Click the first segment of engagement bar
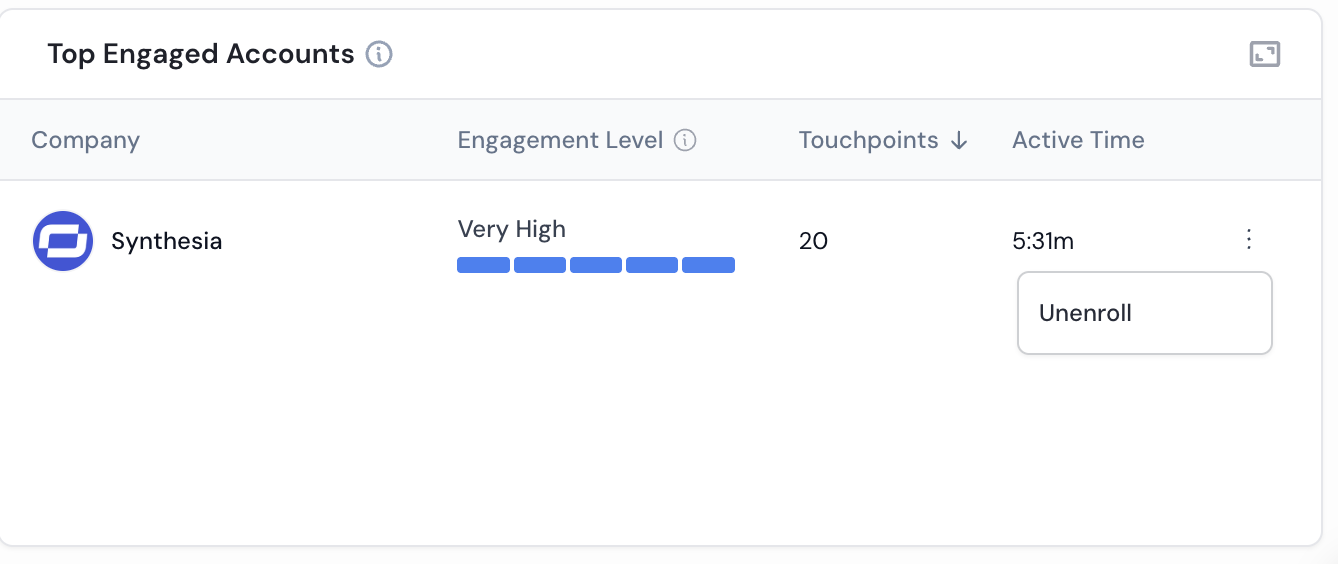Image resolution: width=1338 pixels, height=564 pixels. (484, 265)
